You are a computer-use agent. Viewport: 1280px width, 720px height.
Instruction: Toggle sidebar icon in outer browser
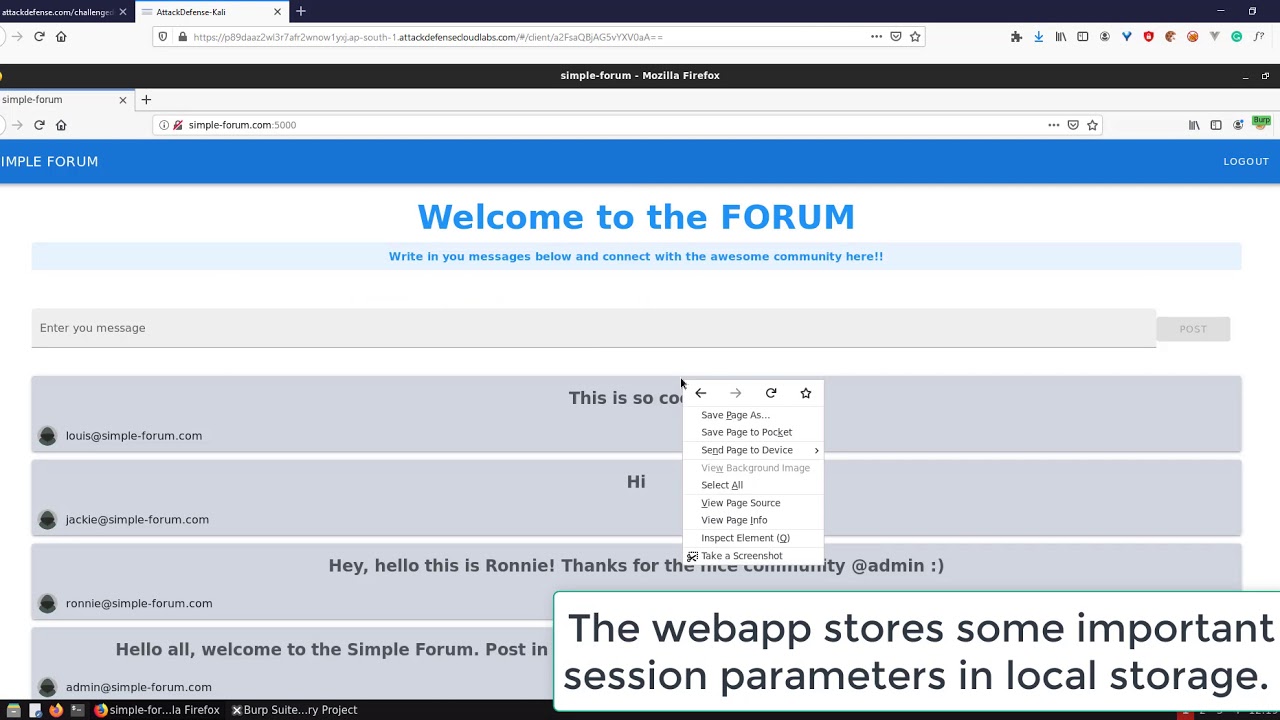point(1082,37)
